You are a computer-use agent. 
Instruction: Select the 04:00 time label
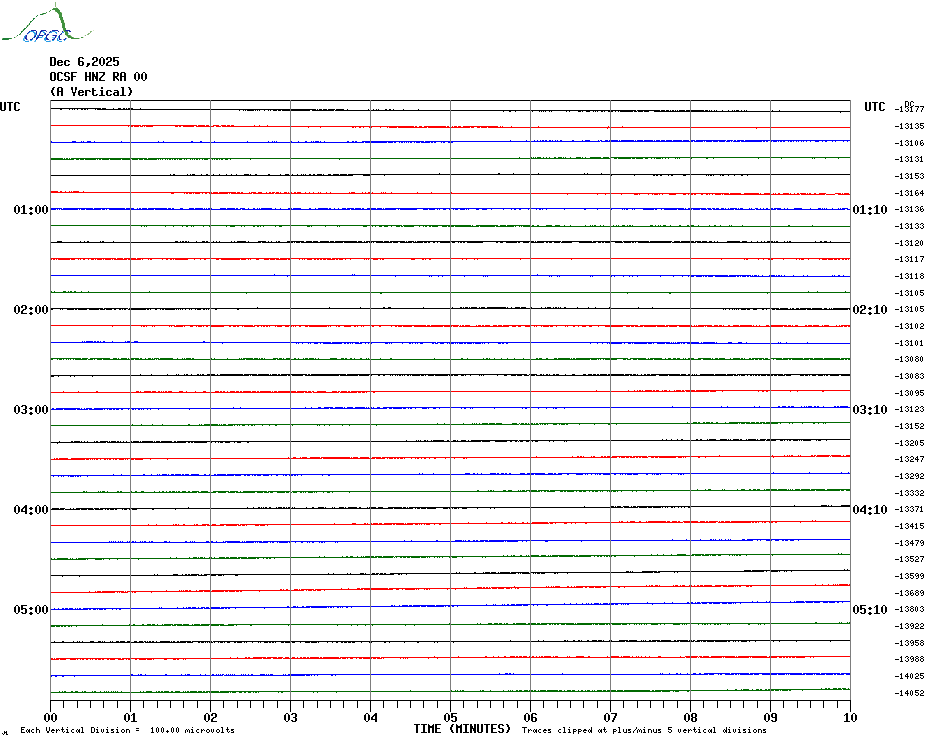[x=31, y=510]
